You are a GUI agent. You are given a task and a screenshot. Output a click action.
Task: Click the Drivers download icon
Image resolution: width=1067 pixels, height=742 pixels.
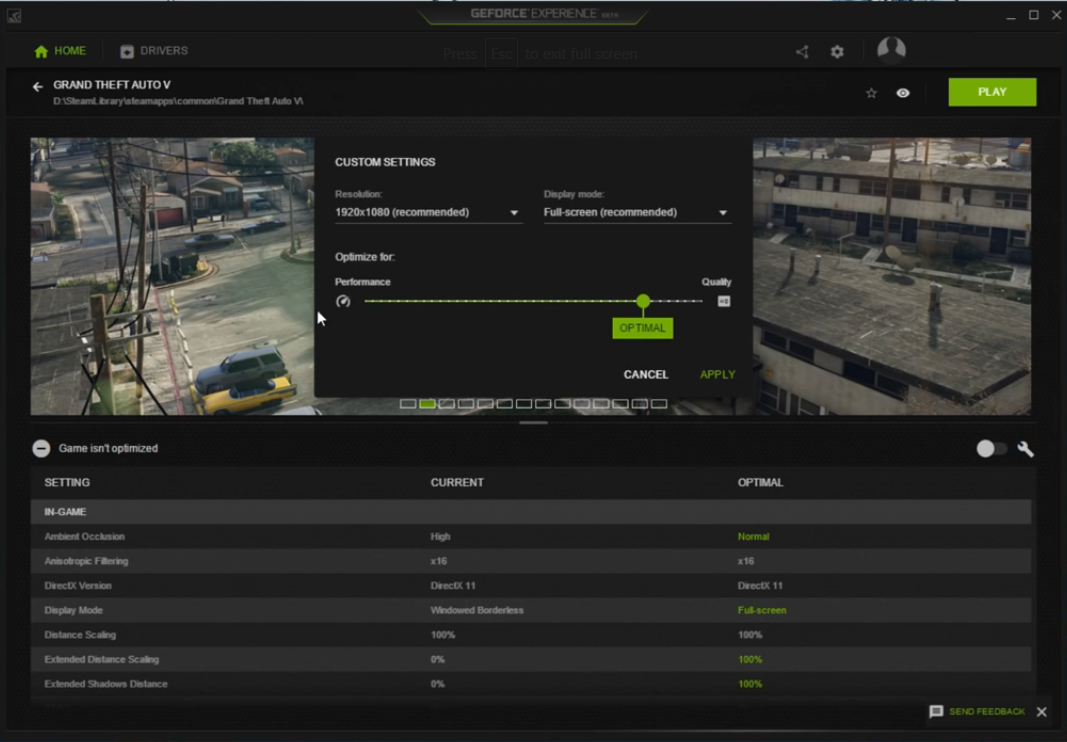tap(127, 51)
